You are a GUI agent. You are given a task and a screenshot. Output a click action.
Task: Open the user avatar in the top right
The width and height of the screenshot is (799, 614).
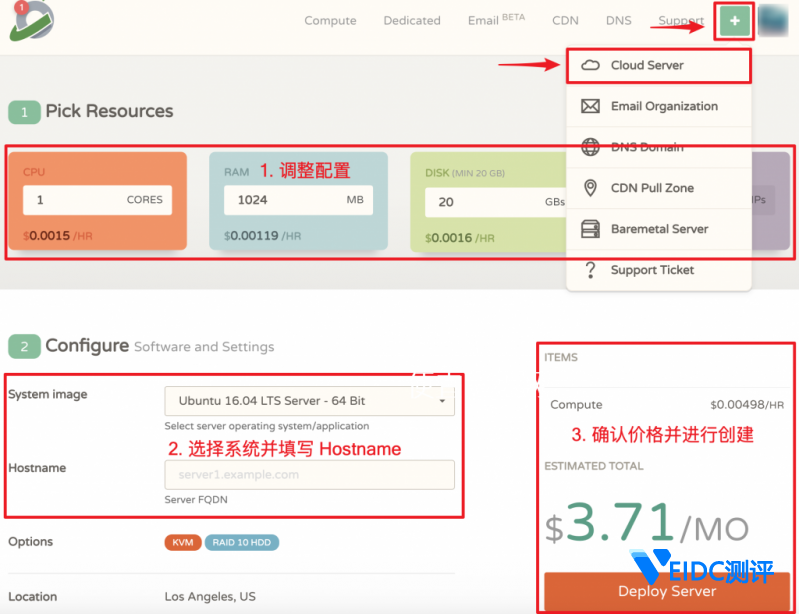pos(773,21)
